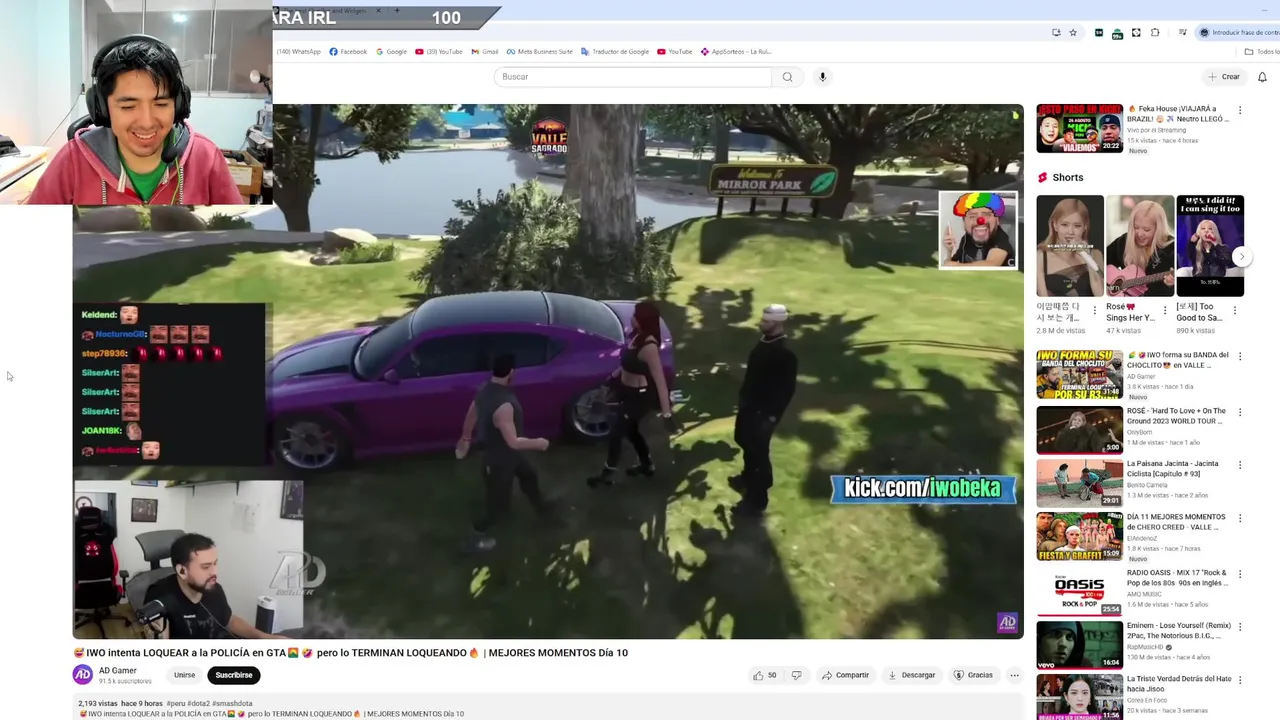Open the Rosé Sings Her Short
The width and height of the screenshot is (1280, 720).
[1140, 246]
